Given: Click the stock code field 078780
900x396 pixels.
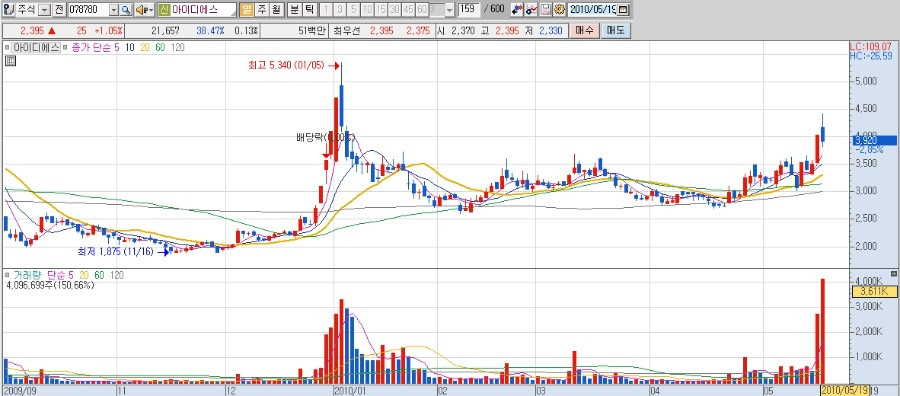Looking at the screenshot, I should (88, 10).
